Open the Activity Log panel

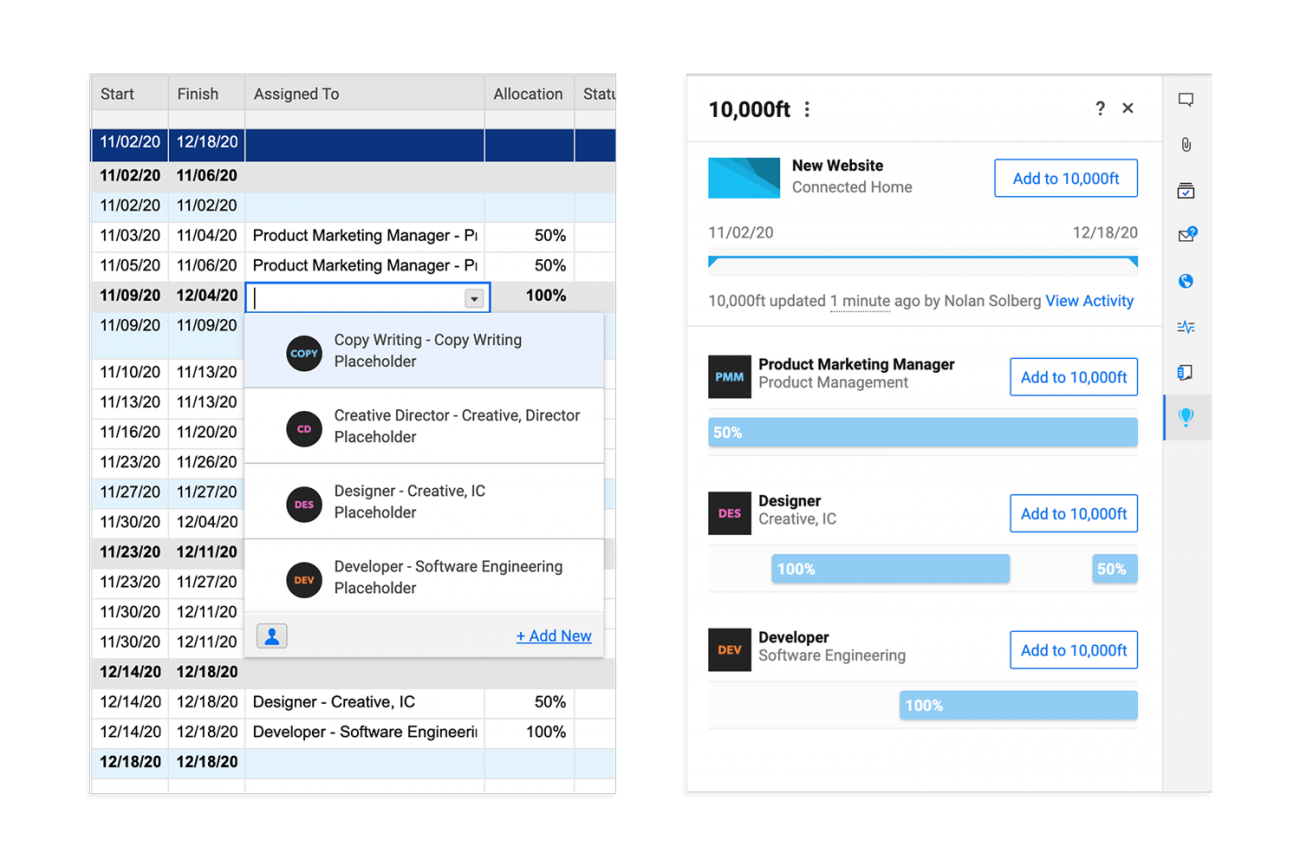pos(1186,326)
